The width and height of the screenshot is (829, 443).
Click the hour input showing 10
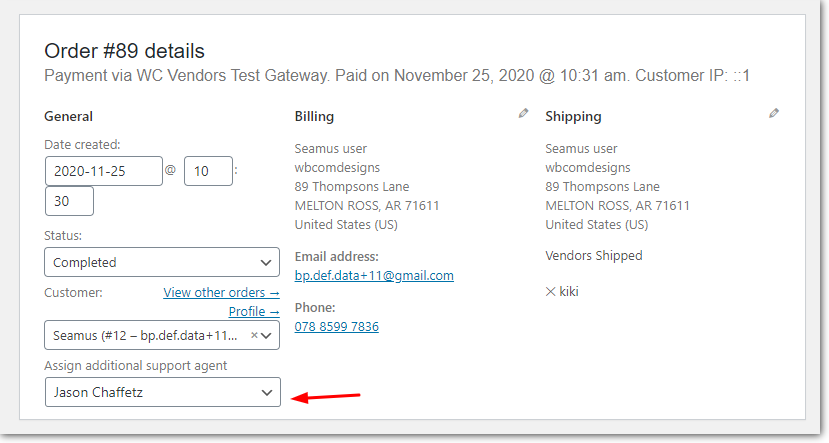208,171
